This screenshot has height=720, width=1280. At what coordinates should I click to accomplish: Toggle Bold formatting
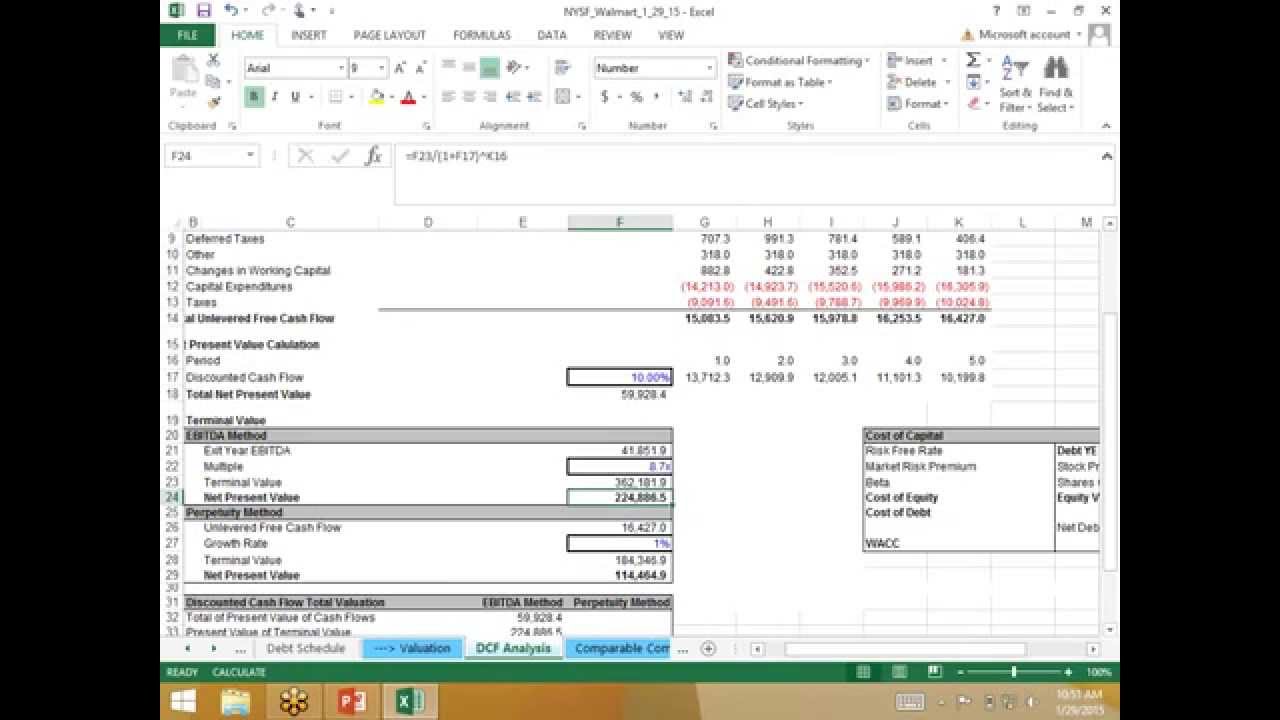tap(255, 97)
